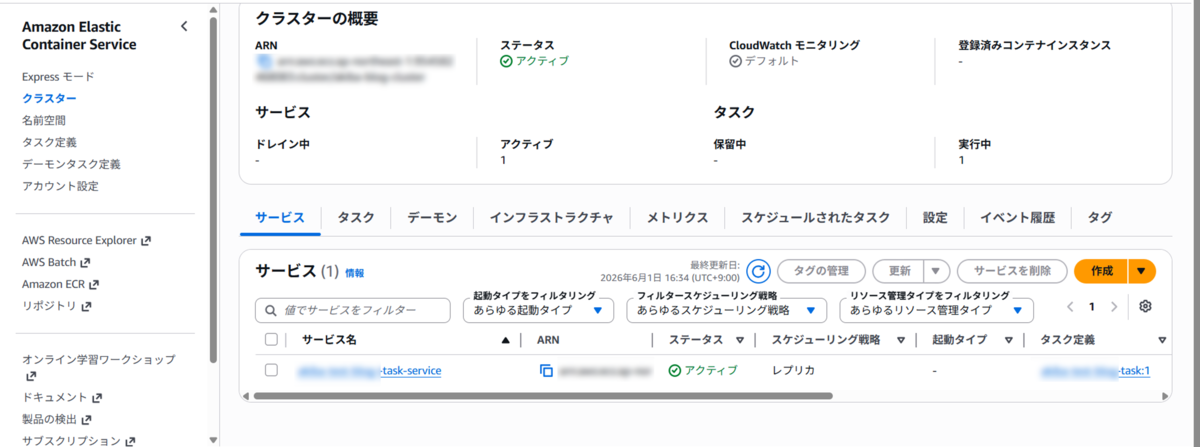Click the アクティブ status in service row
This screenshot has height=447, width=1200.
point(703,371)
